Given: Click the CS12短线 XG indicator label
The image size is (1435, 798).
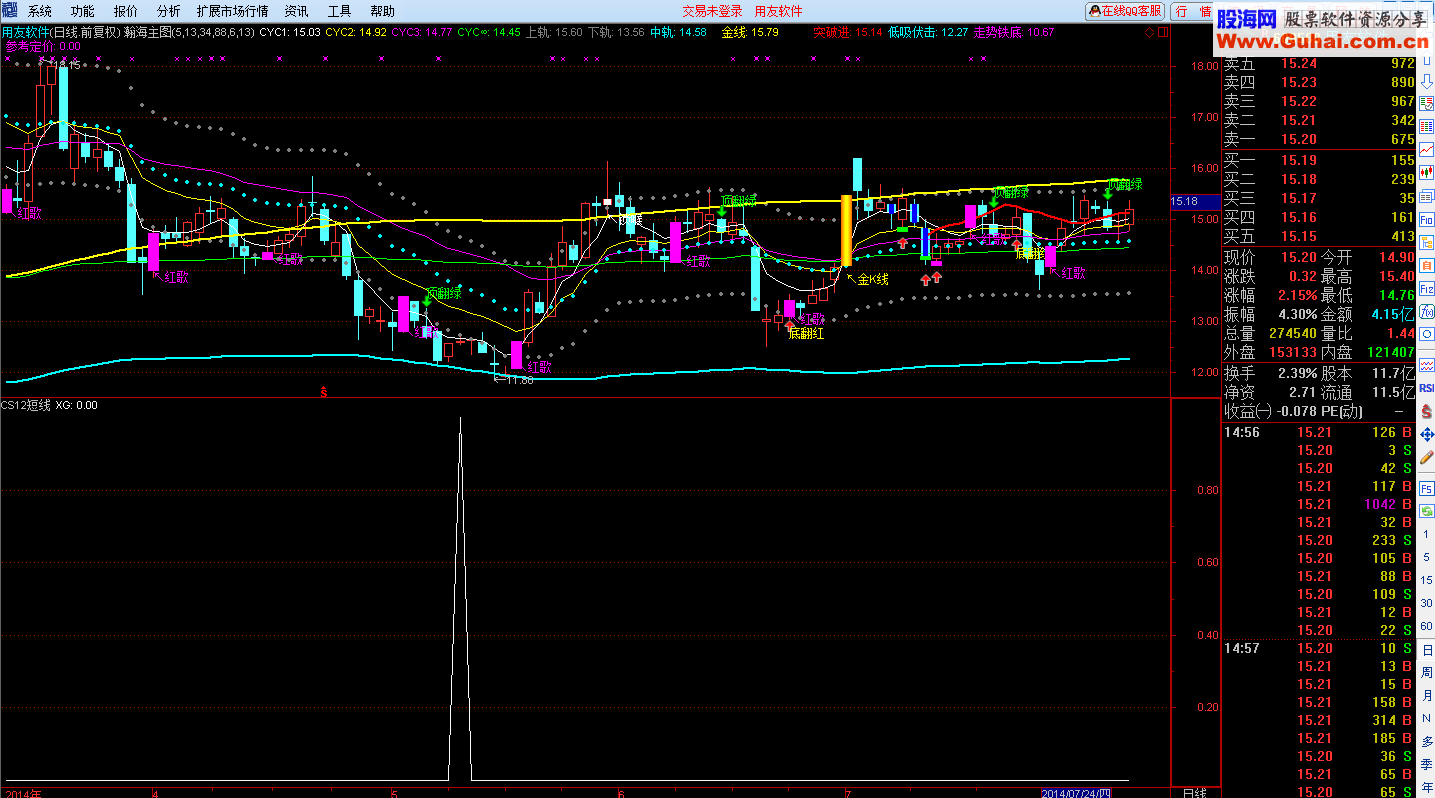Looking at the screenshot, I should [49, 405].
